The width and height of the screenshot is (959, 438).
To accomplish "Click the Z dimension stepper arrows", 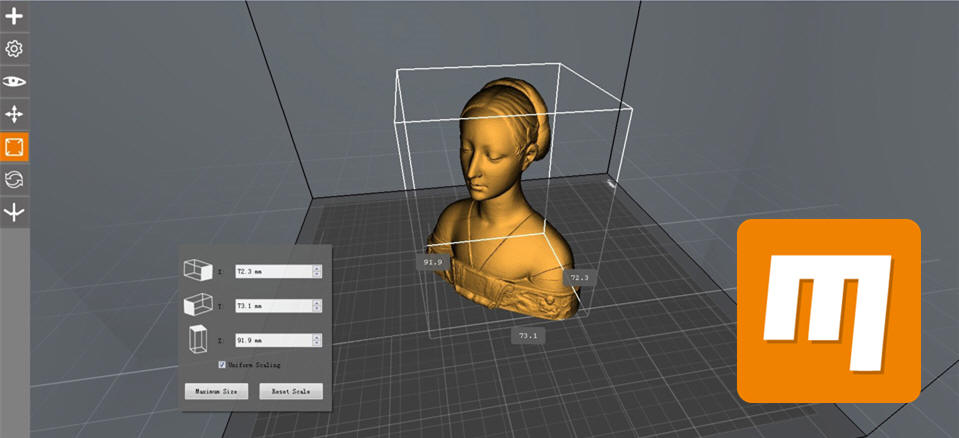I will point(316,340).
